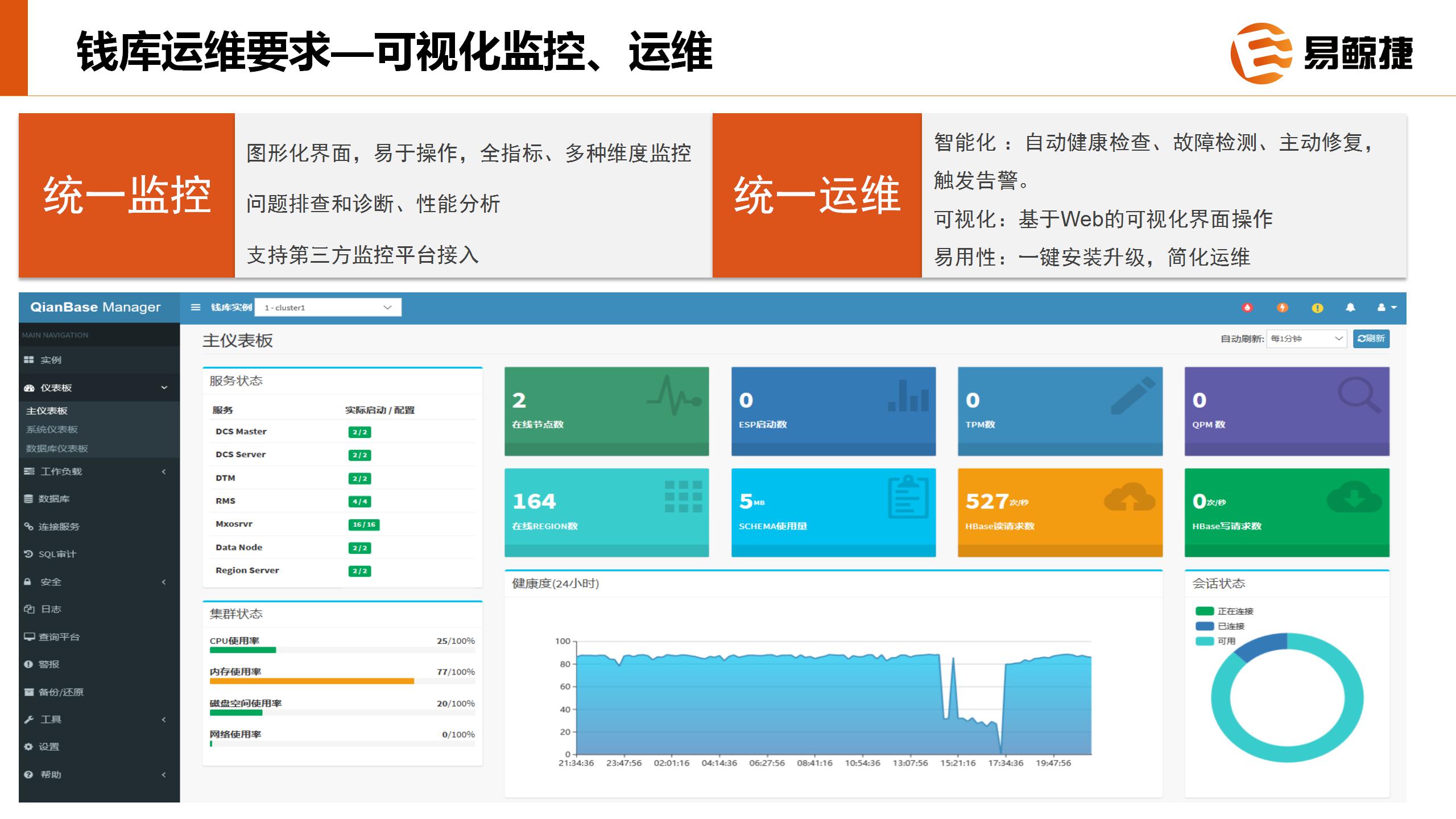
Task: Click the orange lightning alert icon
Action: tap(1282, 308)
